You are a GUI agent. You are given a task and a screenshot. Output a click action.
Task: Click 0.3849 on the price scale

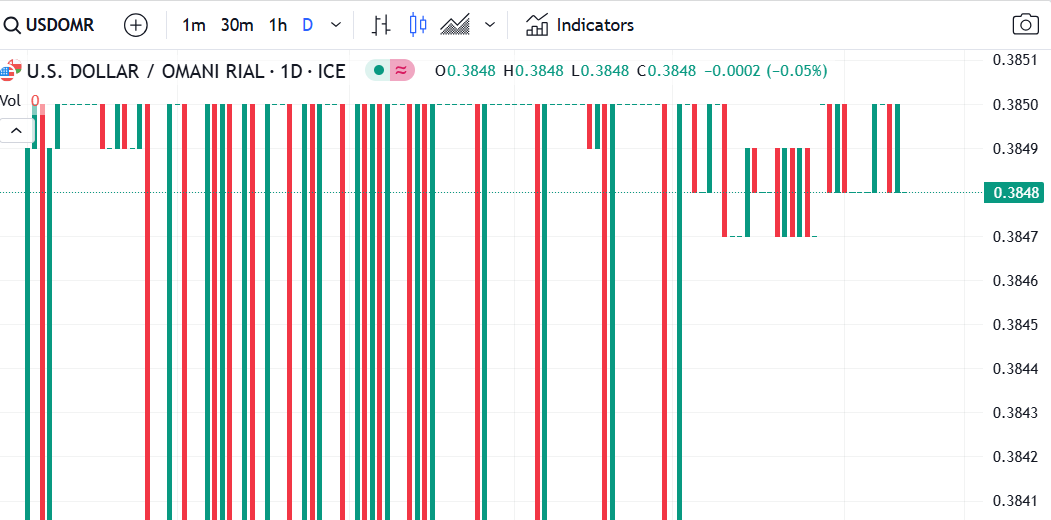coord(1016,148)
